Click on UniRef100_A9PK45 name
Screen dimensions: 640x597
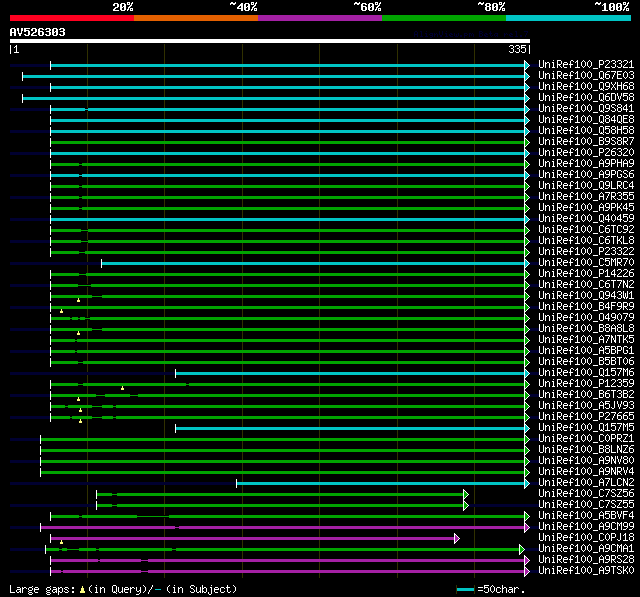tap(586, 208)
